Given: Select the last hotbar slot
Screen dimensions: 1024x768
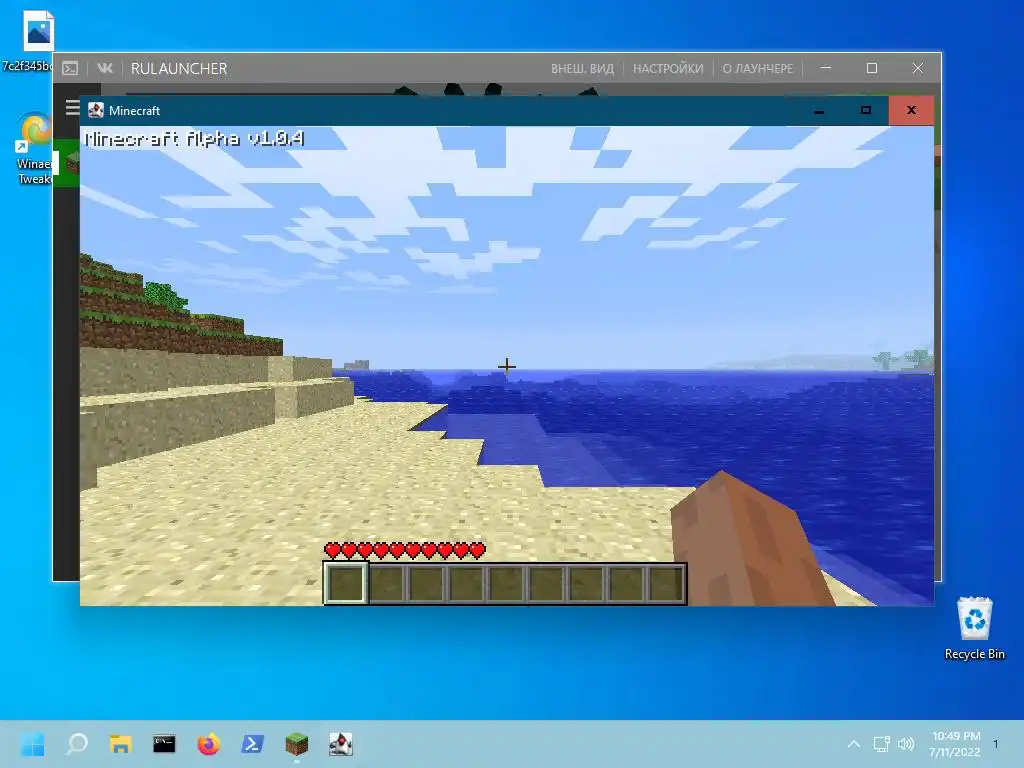Looking at the screenshot, I should pyautogui.click(x=665, y=583).
